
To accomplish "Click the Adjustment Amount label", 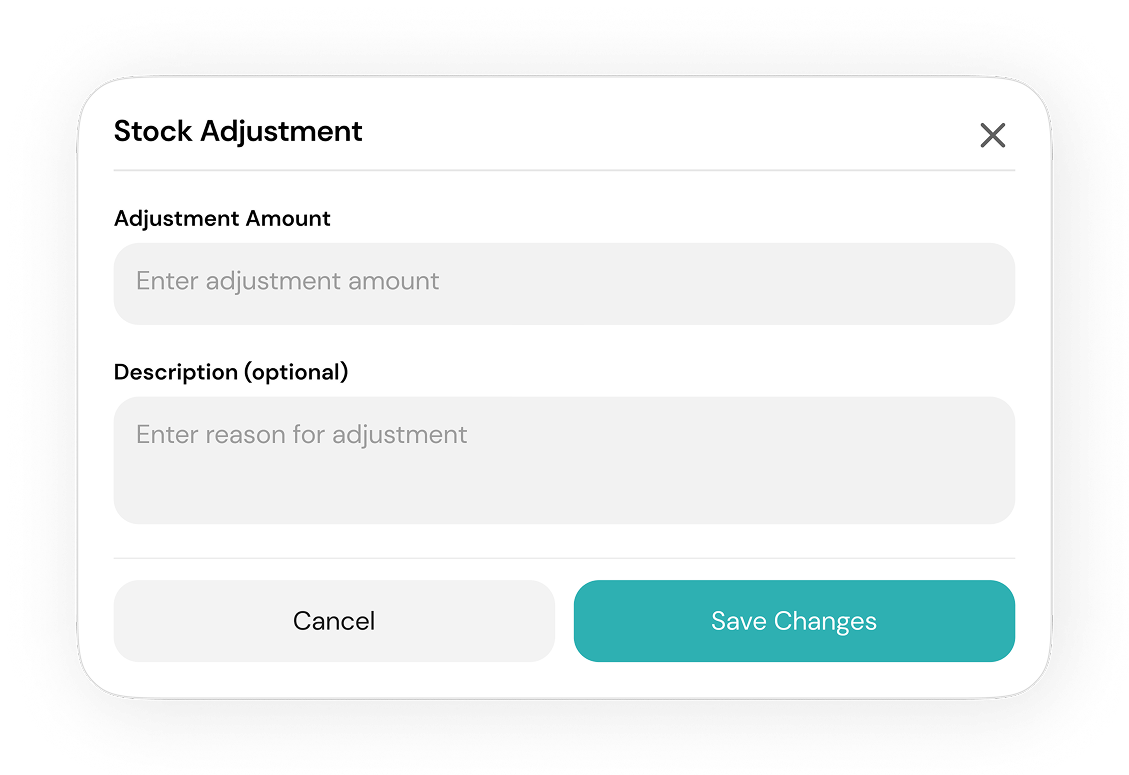I will coord(222,218).
